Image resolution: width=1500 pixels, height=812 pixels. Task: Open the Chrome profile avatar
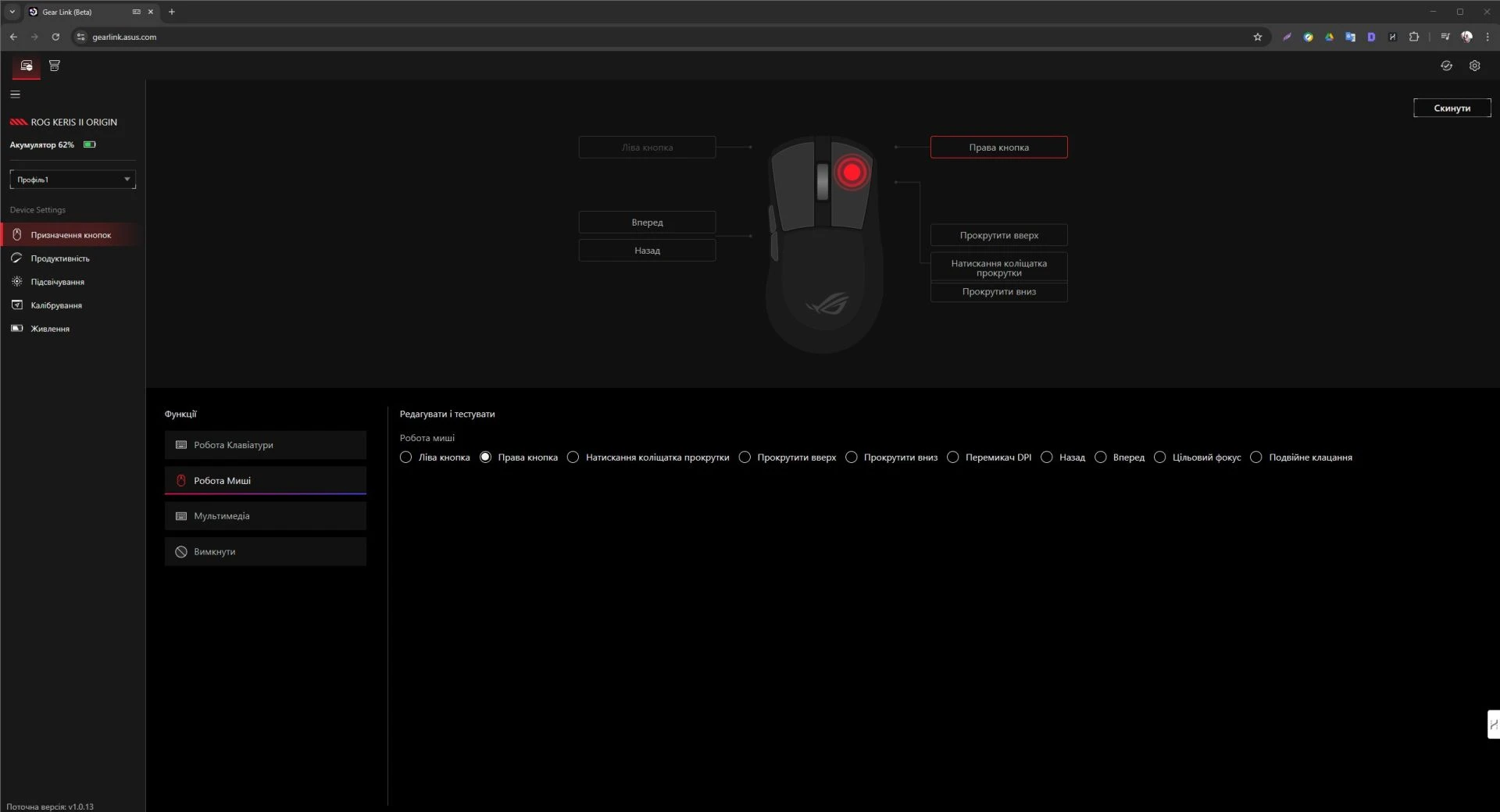(1466, 37)
